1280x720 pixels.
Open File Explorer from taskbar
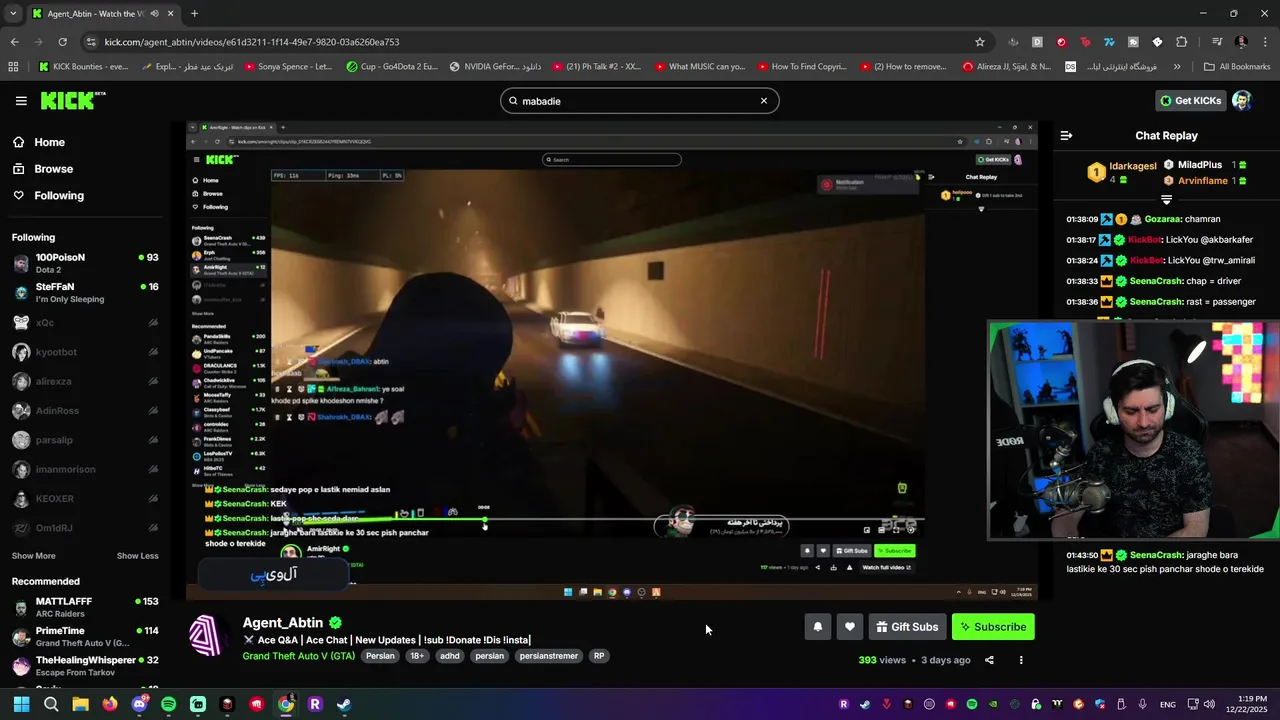coord(80,704)
